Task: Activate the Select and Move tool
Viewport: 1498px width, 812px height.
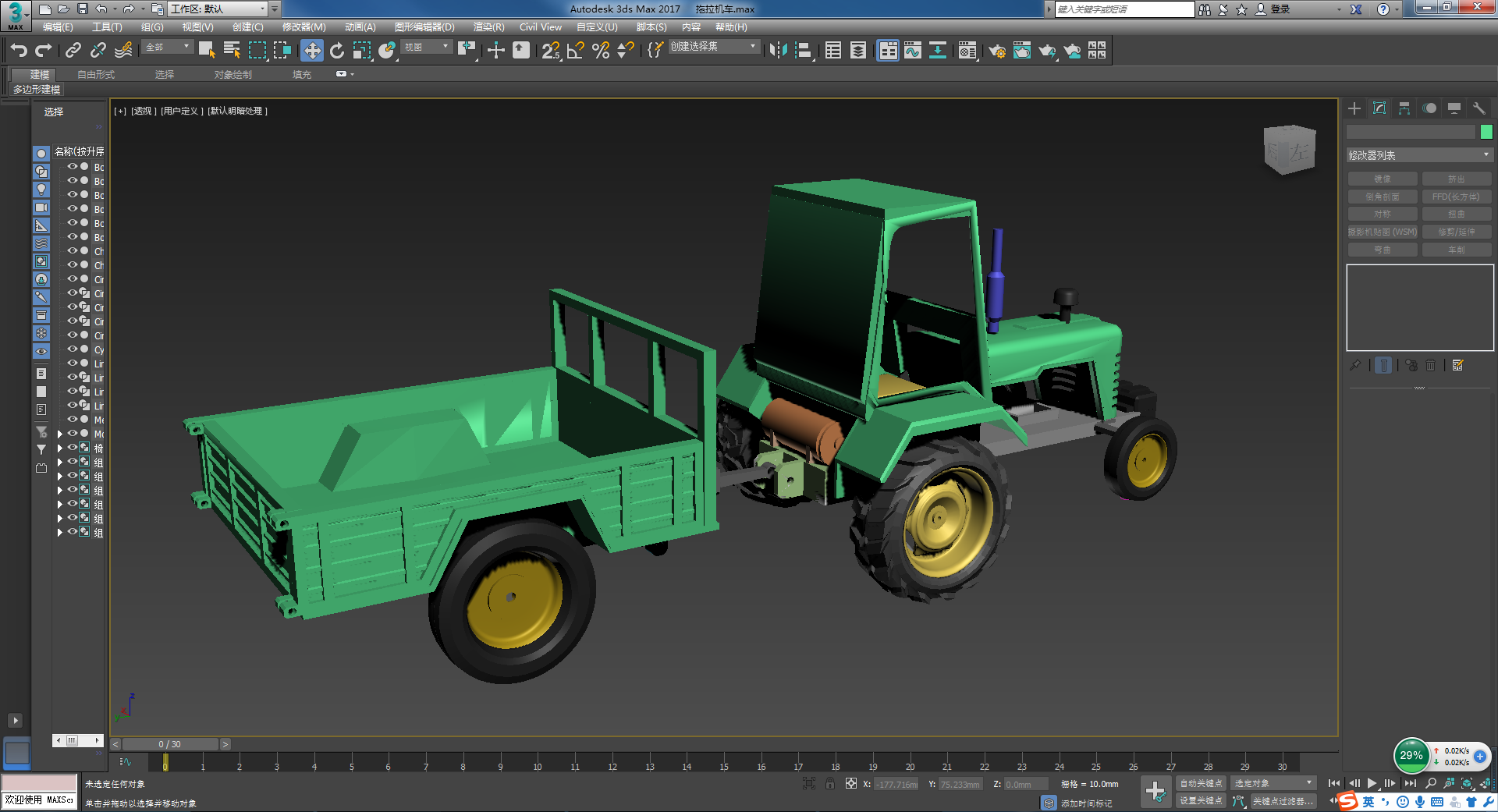Action: [x=312, y=51]
